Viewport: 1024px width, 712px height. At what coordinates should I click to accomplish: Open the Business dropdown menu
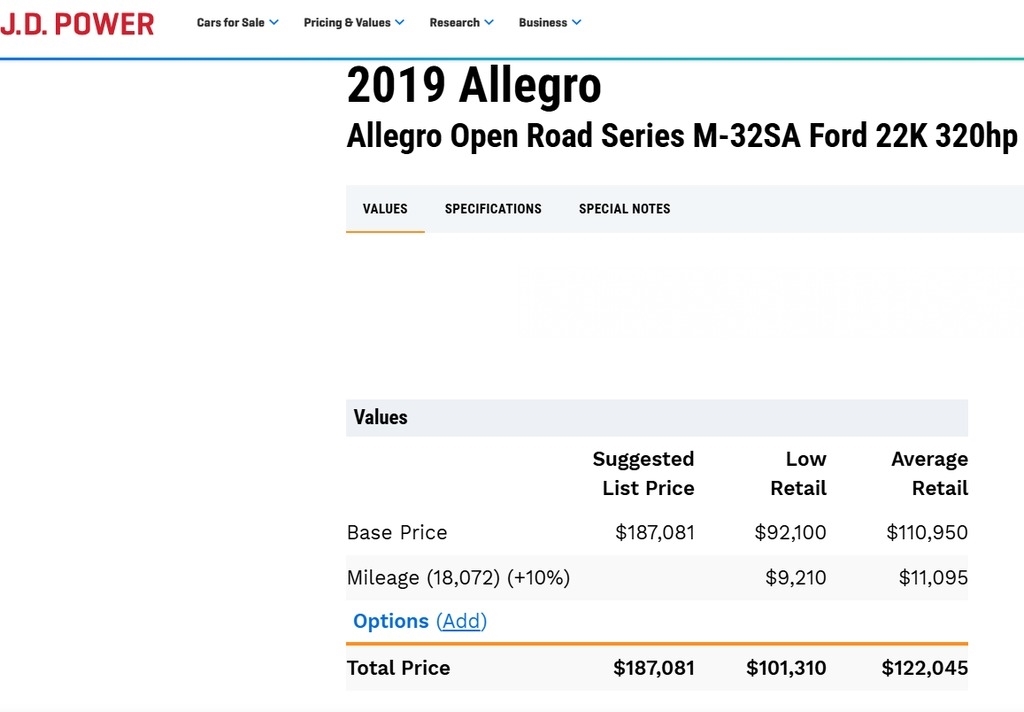tap(549, 23)
